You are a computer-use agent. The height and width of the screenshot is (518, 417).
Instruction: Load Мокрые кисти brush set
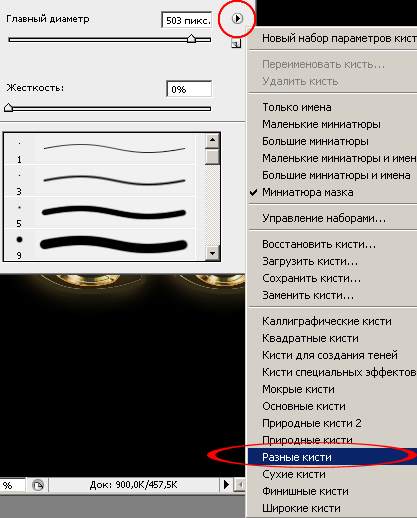coord(333,389)
